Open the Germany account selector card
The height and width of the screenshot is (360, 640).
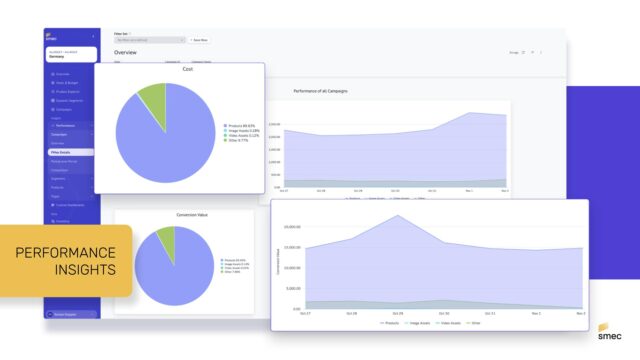pyautogui.click(x=71, y=55)
